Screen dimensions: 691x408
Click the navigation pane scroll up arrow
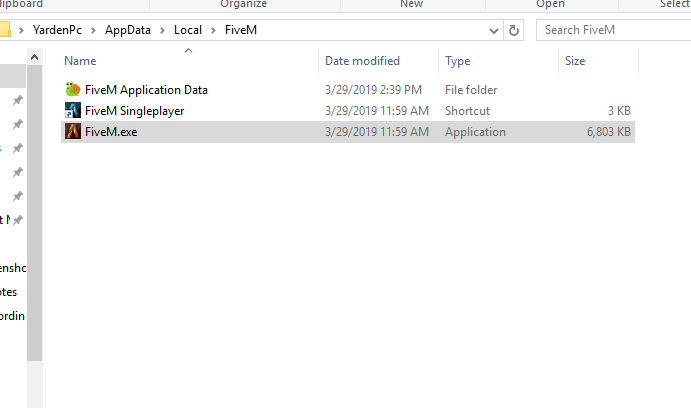click(34, 57)
